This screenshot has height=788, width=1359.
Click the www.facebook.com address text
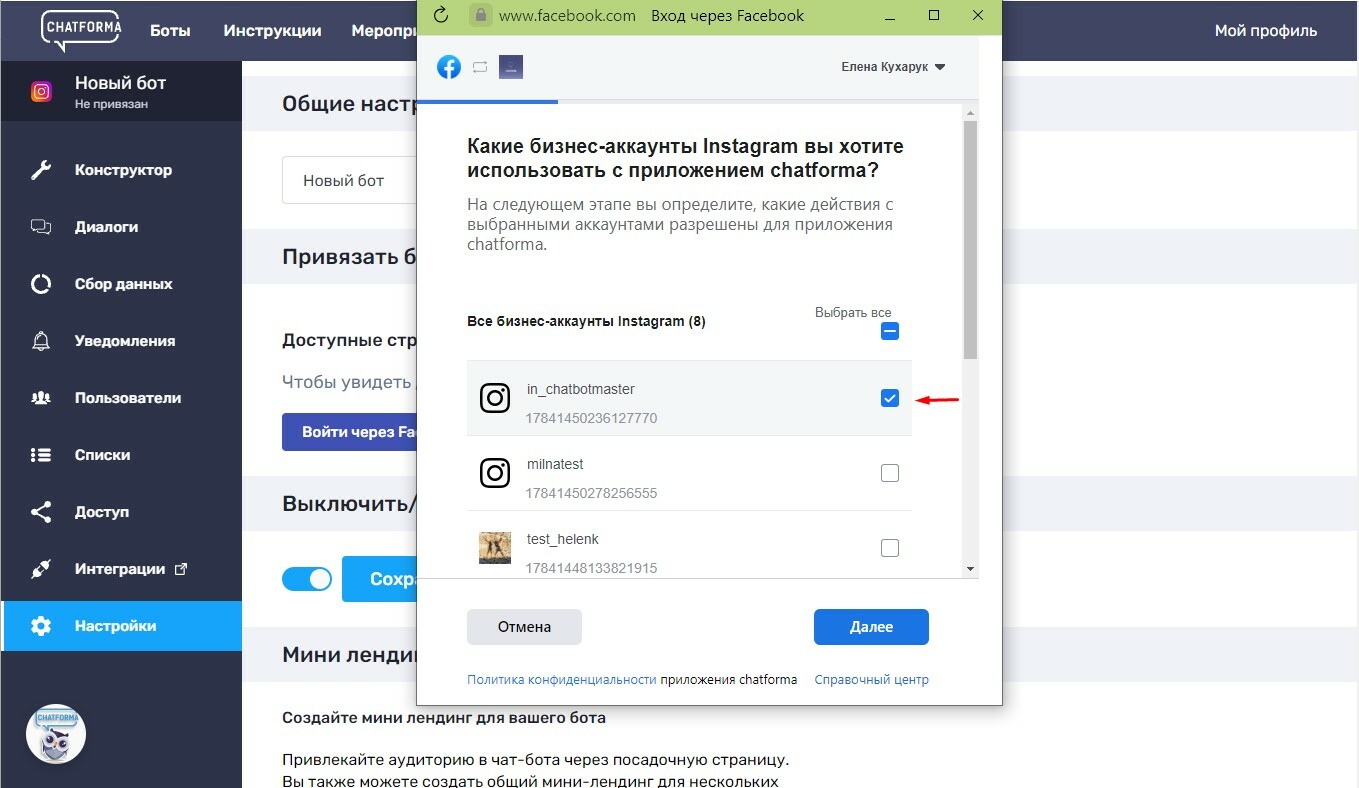click(567, 16)
